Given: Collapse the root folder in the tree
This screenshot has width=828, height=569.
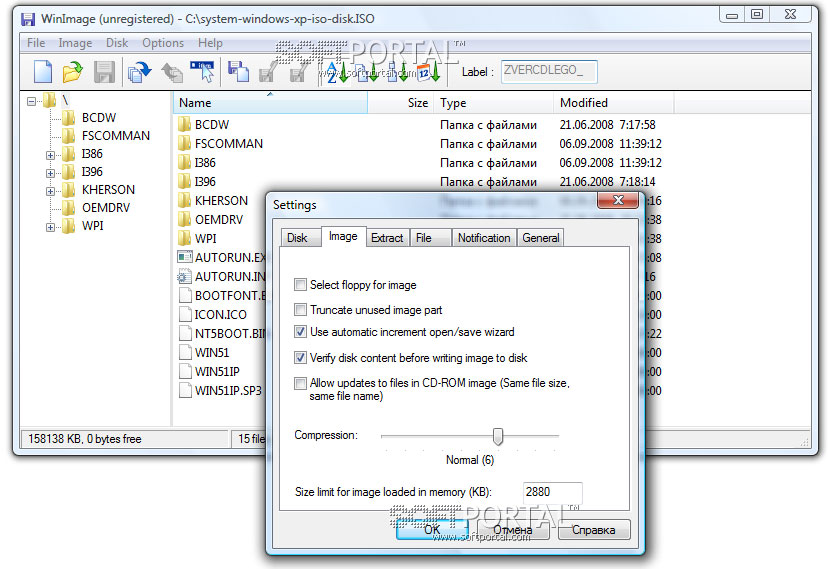Looking at the screenshot, I should (x=31, y=101).
